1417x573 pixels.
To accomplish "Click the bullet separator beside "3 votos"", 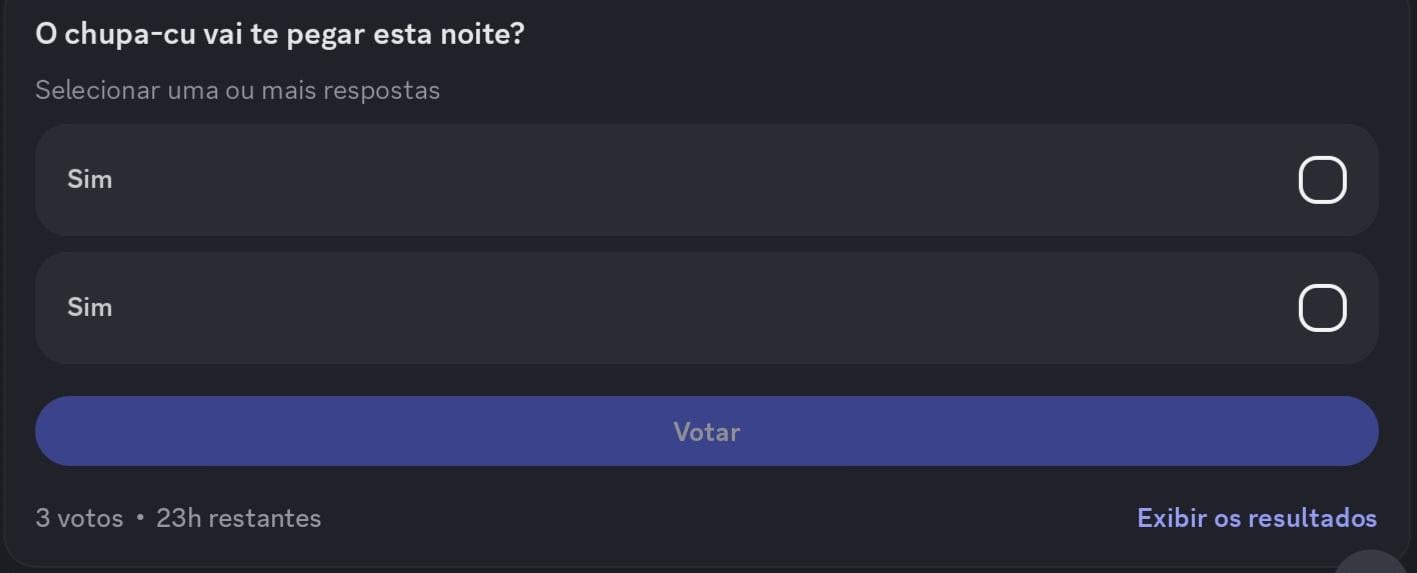I will point(140,518).
